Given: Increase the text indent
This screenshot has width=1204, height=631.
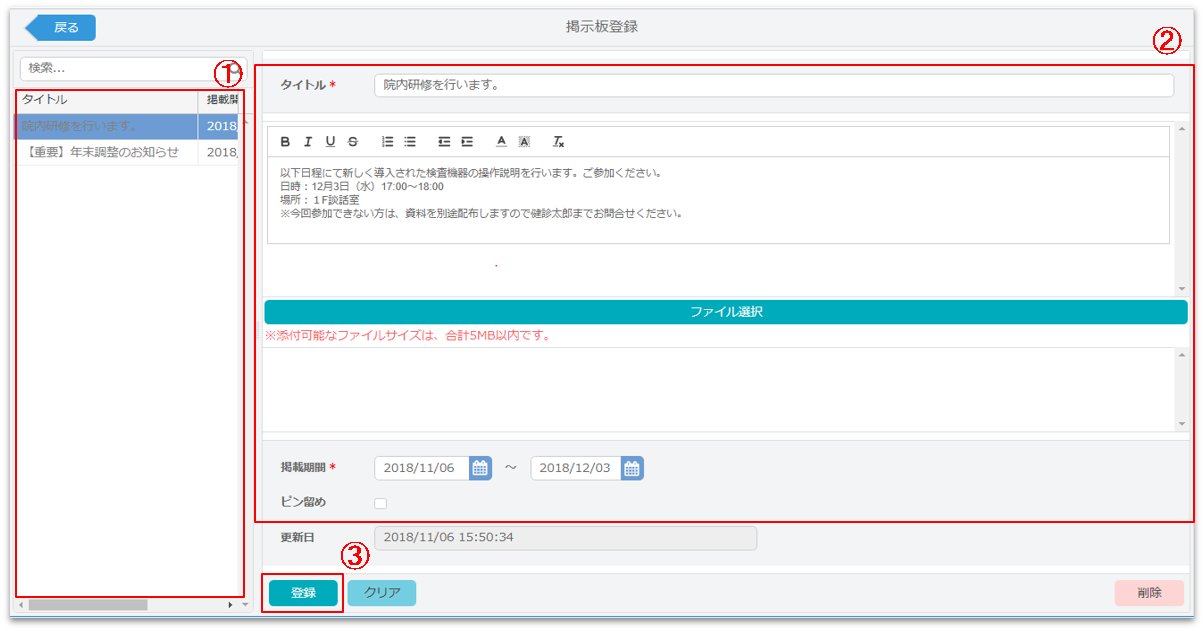Looking at the screenshot, I should [467, 142].
